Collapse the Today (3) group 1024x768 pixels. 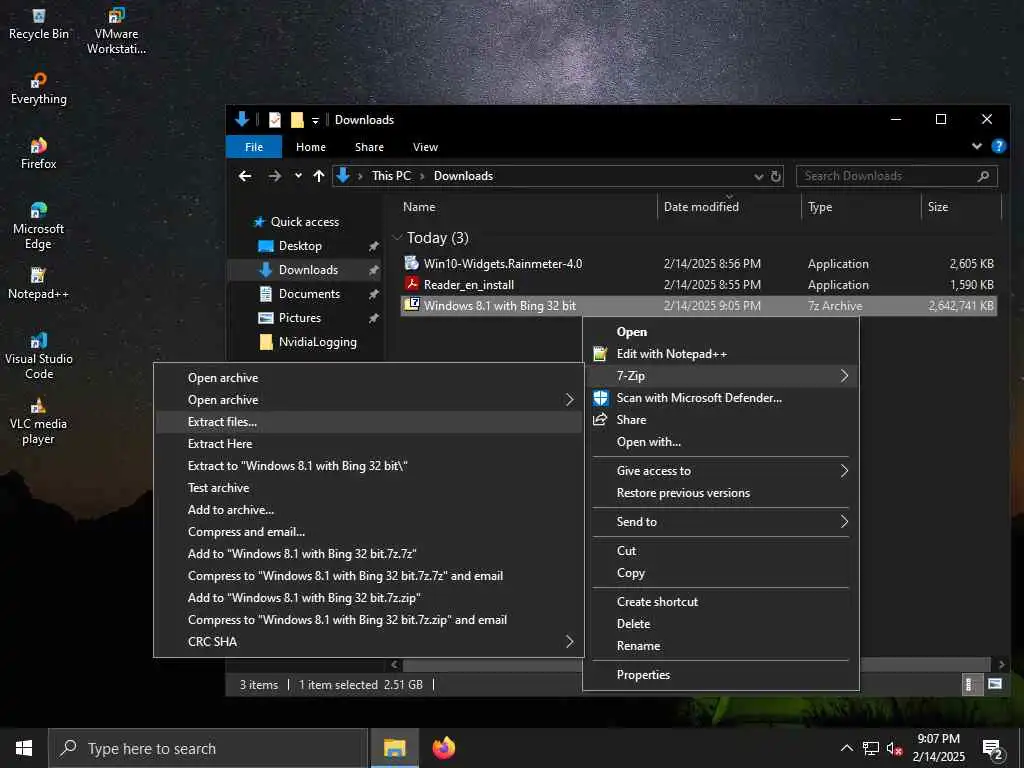397,237
